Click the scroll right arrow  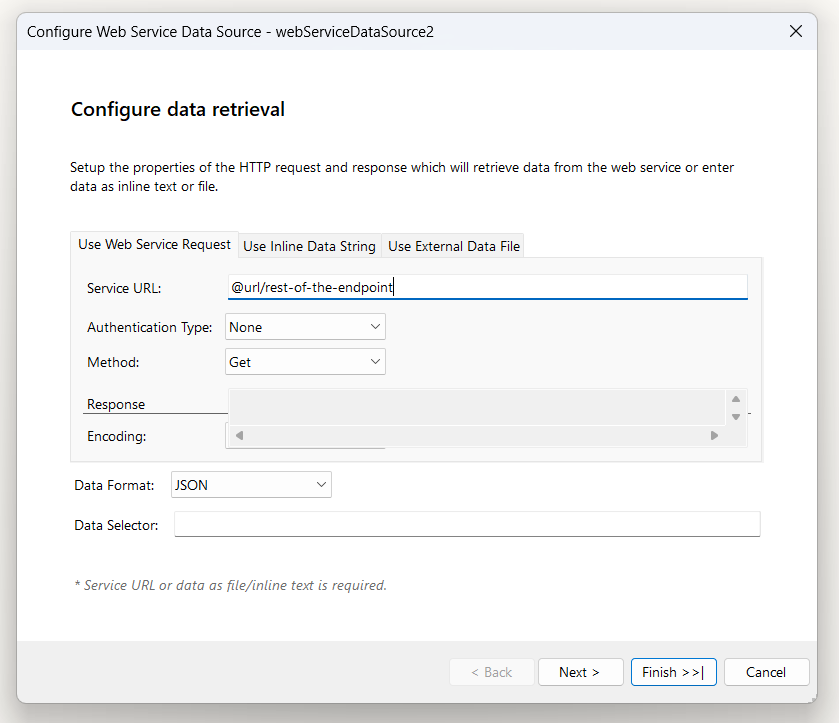tap(714, 435)
